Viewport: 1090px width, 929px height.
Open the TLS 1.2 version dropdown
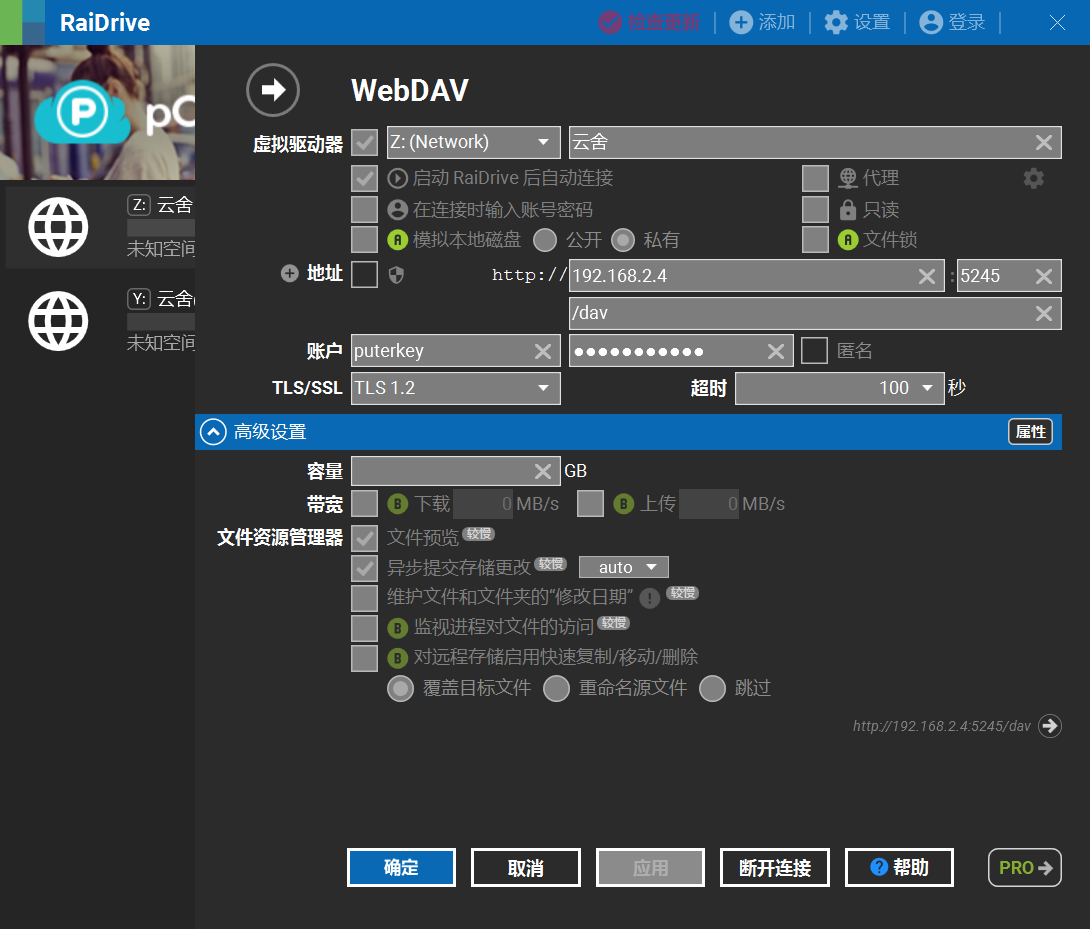(455, 388)
